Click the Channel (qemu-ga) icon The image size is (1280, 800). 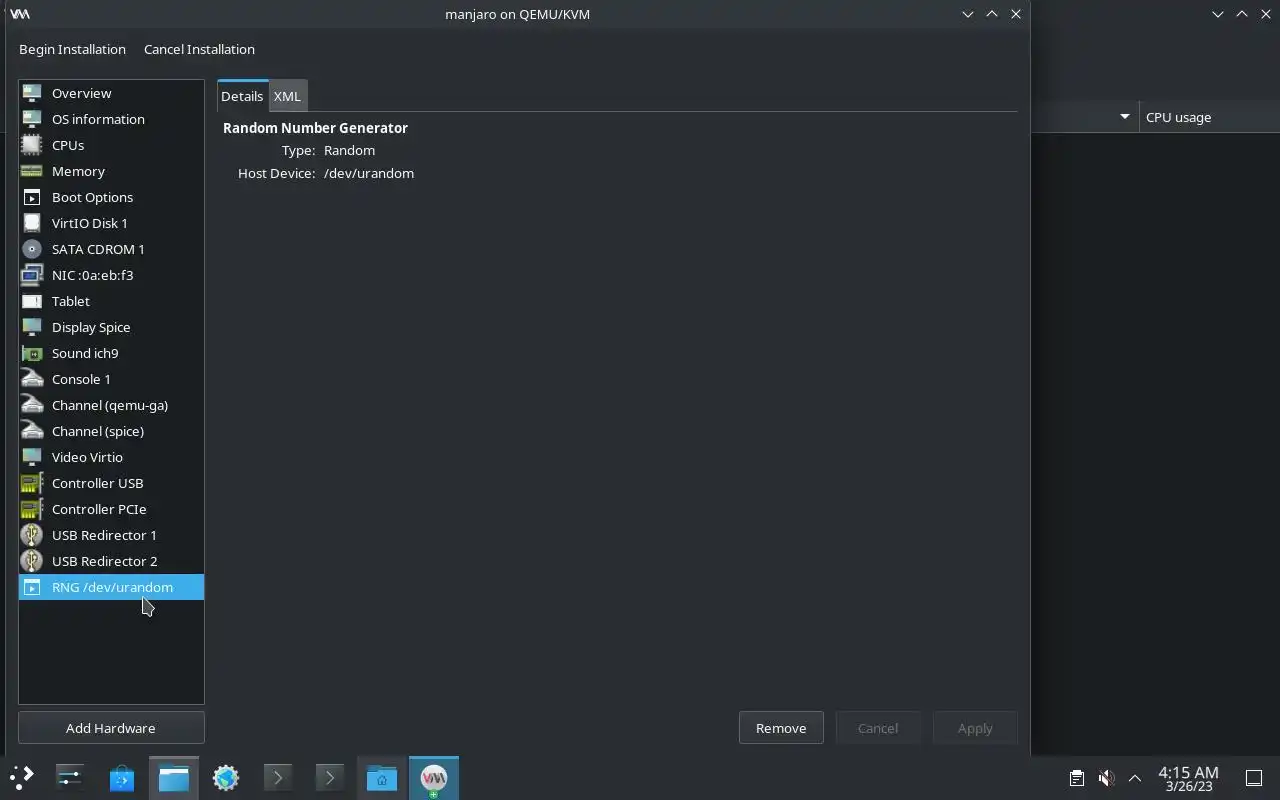pos(32,405)
